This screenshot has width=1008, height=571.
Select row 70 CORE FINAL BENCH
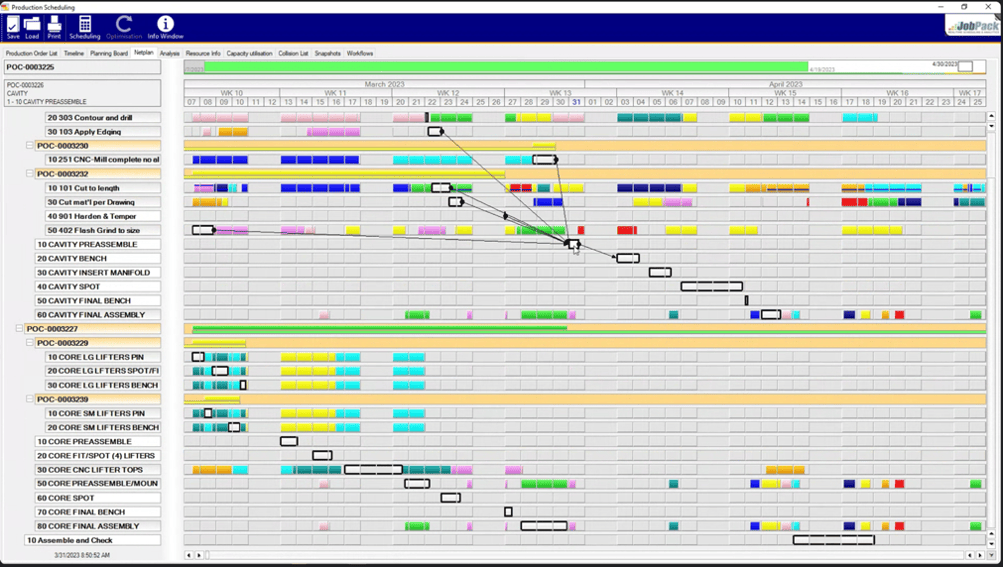[98, 512]
